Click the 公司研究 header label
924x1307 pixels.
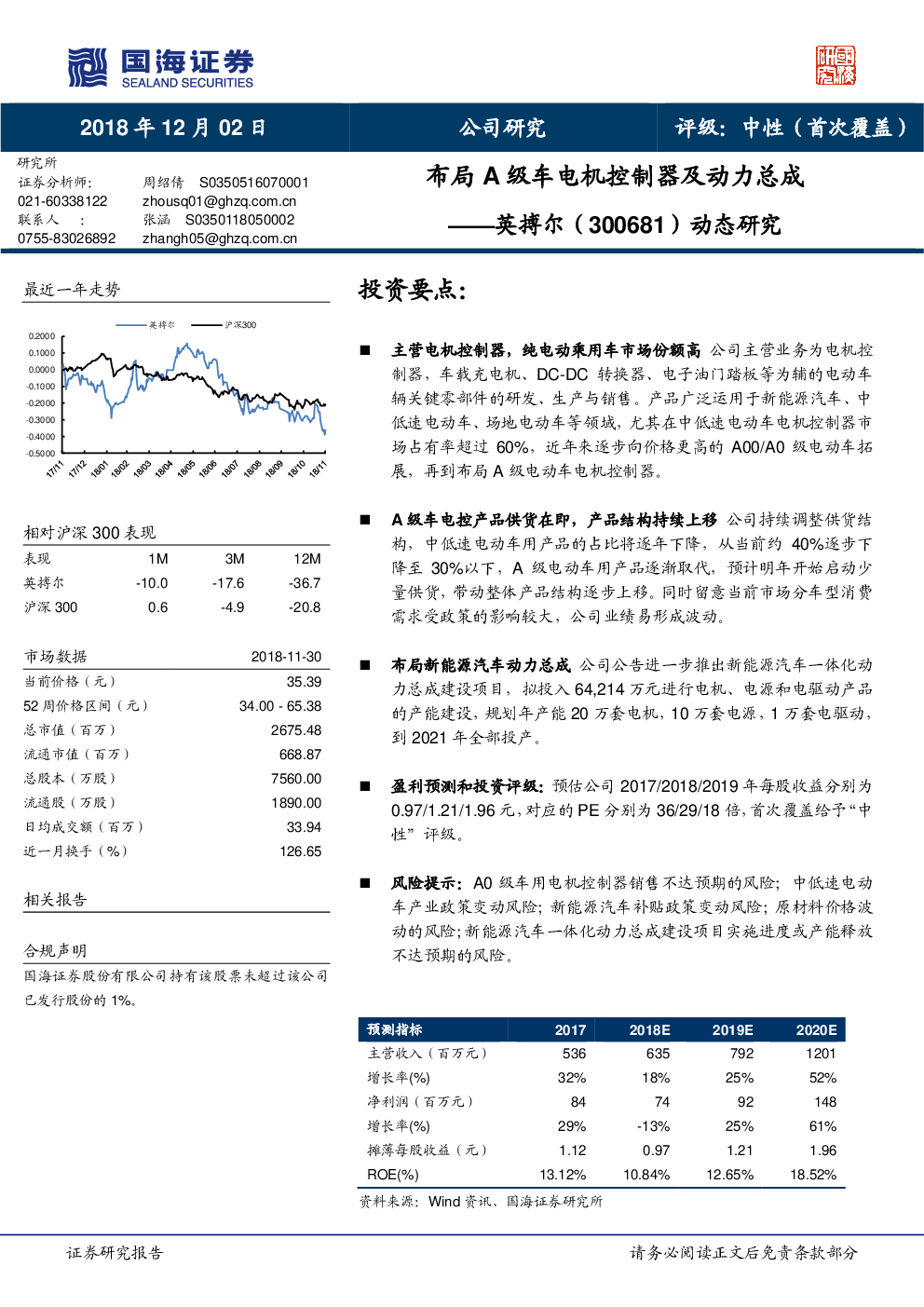(502, 128)
